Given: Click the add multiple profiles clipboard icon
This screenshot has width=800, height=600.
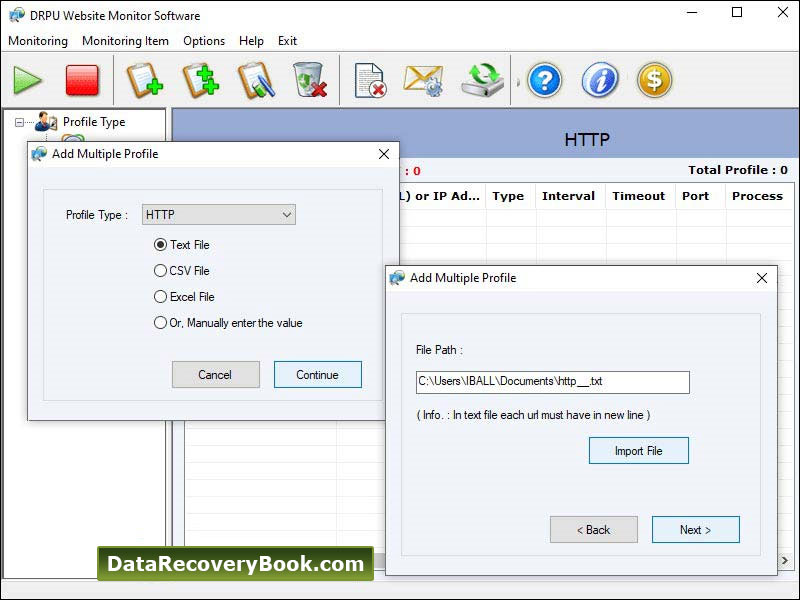Looking at the screenshot, I should click(201, 80).
